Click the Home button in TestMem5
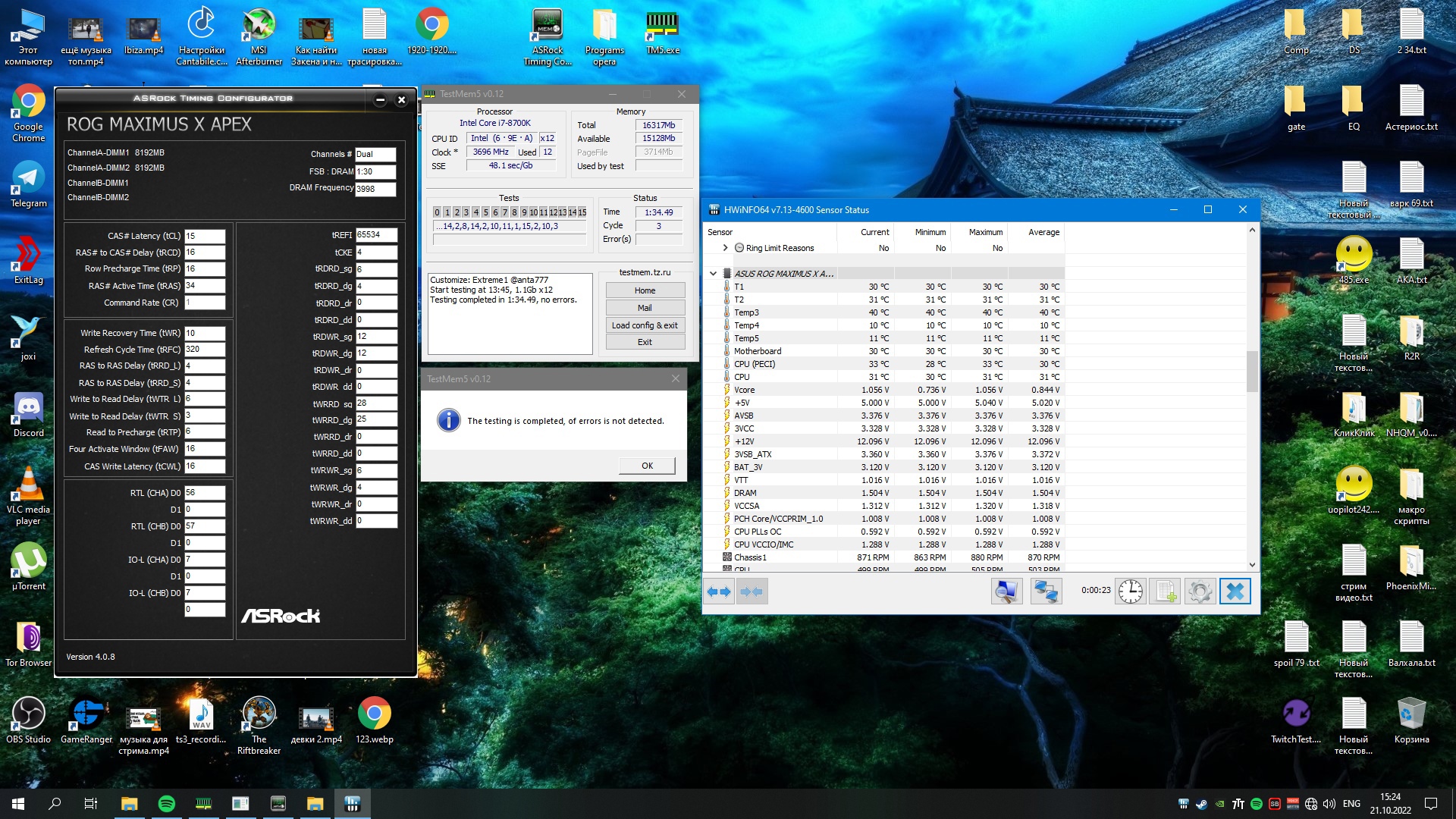This screenshot has width=1456, height=819. [645, 290]
